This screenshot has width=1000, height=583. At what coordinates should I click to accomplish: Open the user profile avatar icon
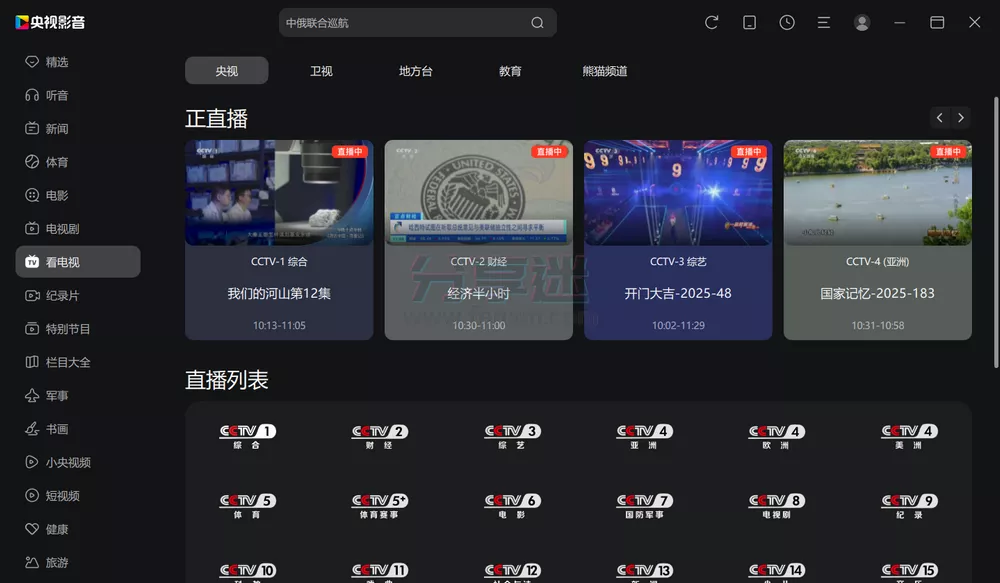[862, 22]
